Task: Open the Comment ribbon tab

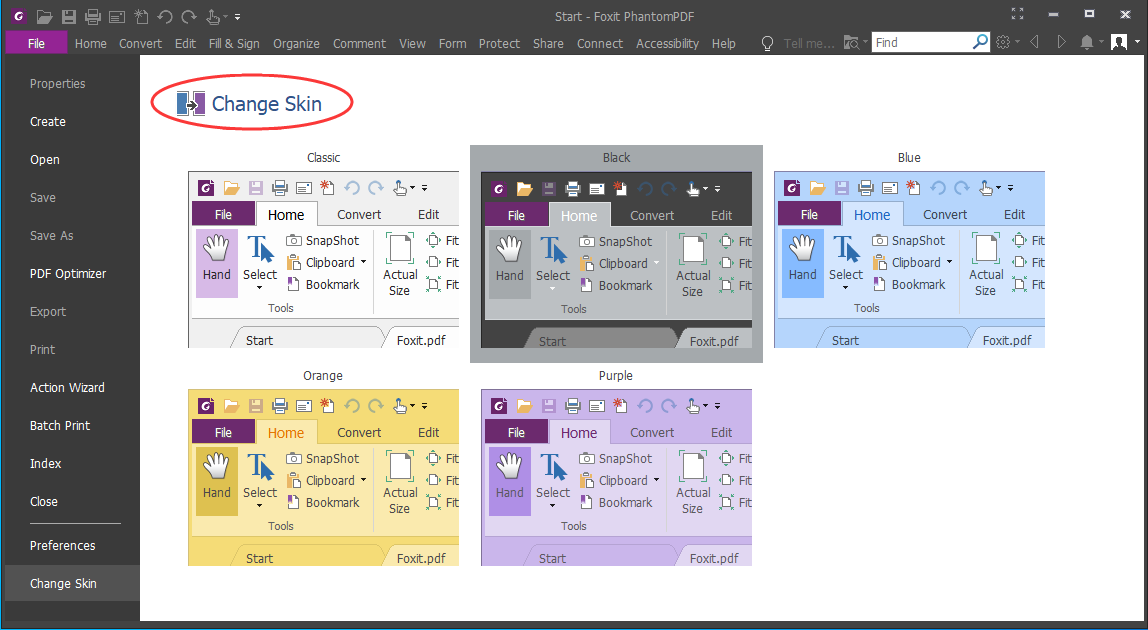Action: [x=359, y=43]
